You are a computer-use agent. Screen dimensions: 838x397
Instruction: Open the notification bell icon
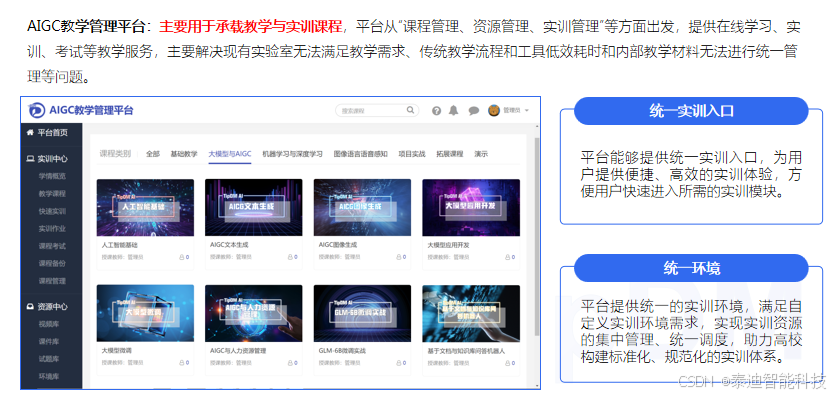(454, 111)
